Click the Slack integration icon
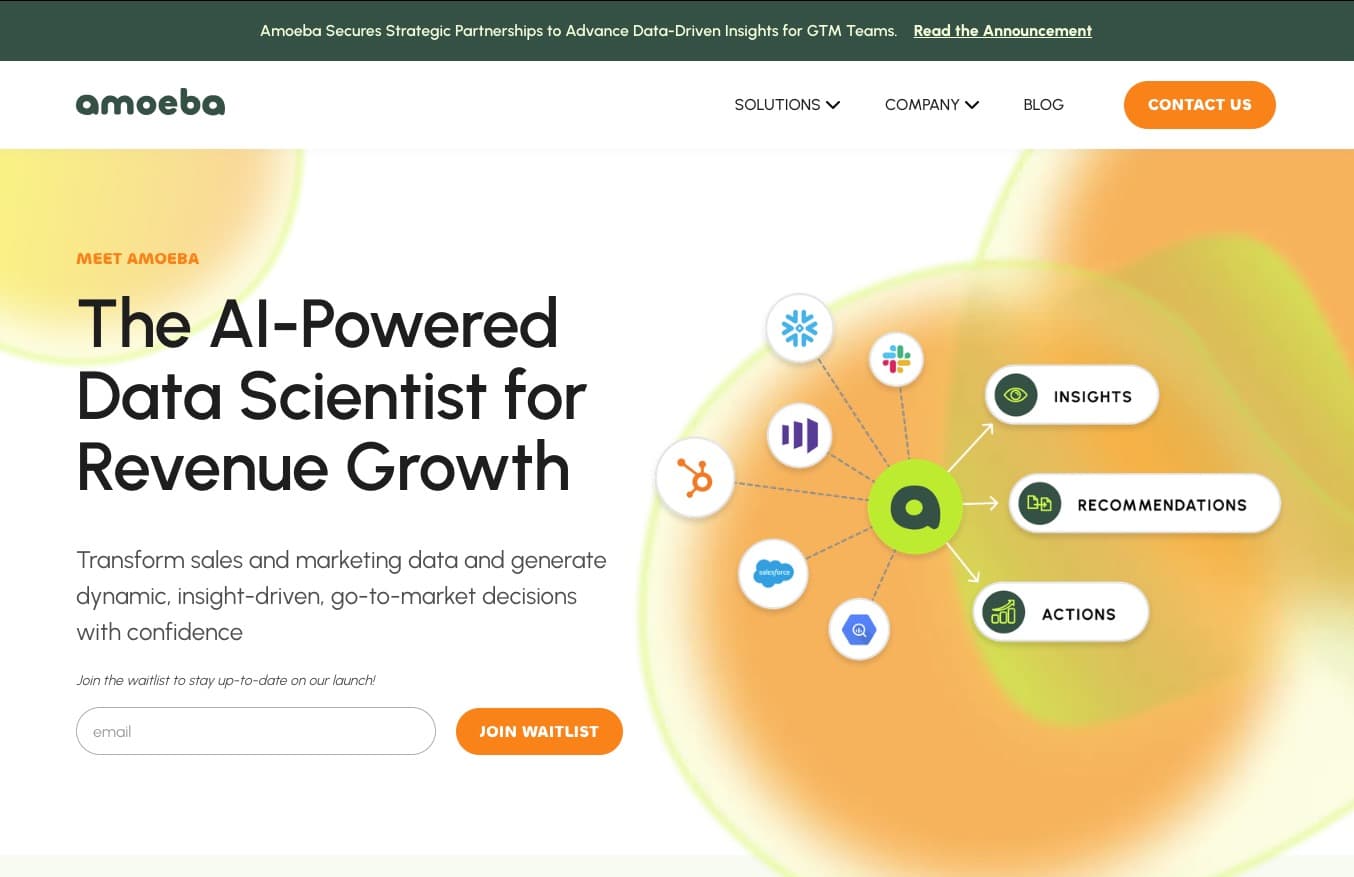The height and width of the screenshot is (877, 1354). click(x=896, y=360)
